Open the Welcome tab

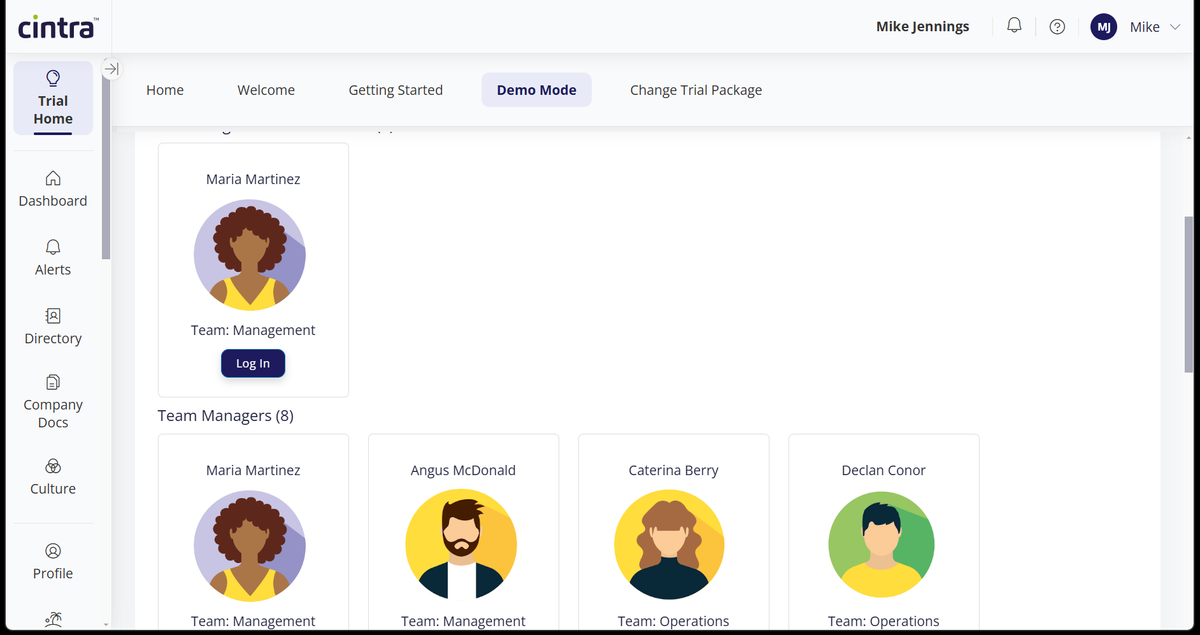(266, 89)
